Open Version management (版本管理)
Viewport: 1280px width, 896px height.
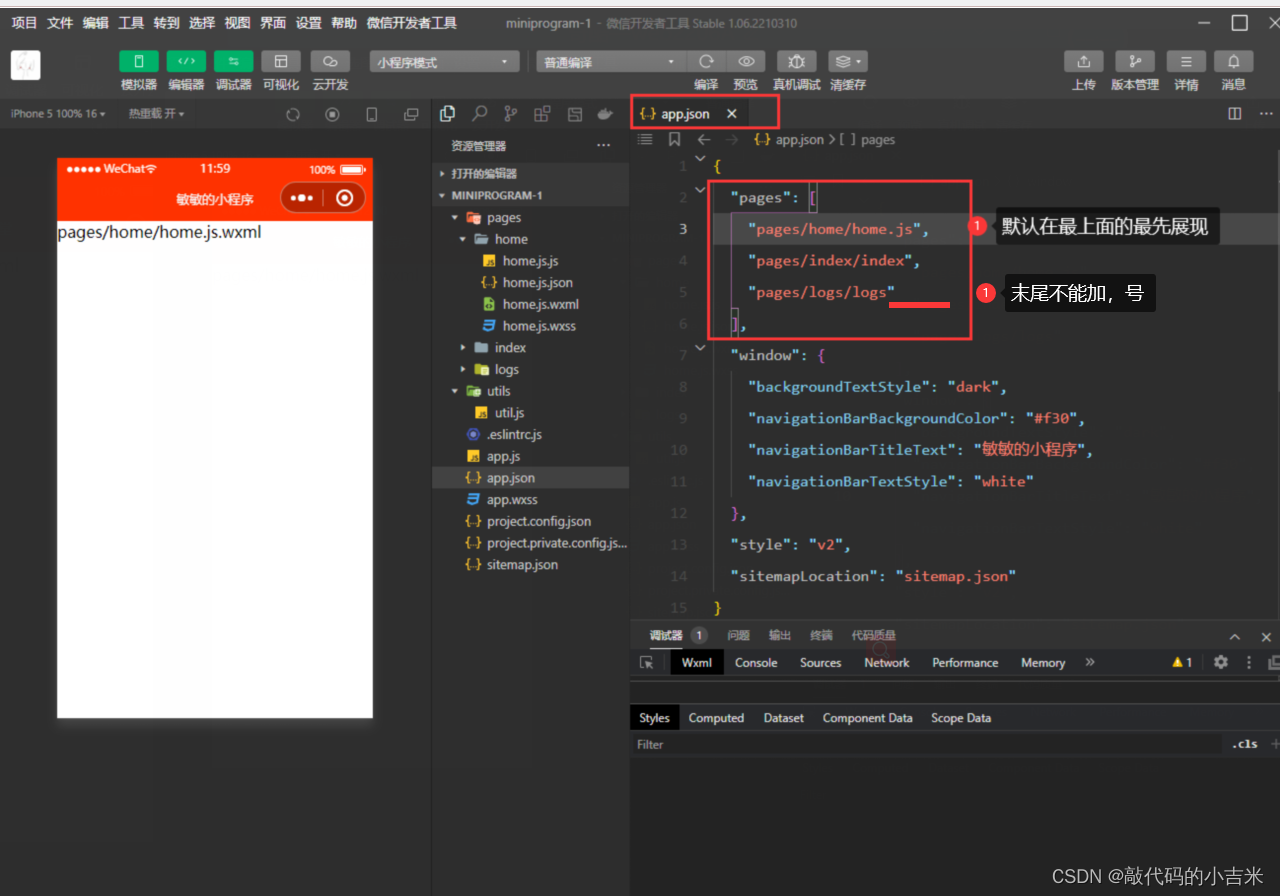click(x=1135, y=62)
